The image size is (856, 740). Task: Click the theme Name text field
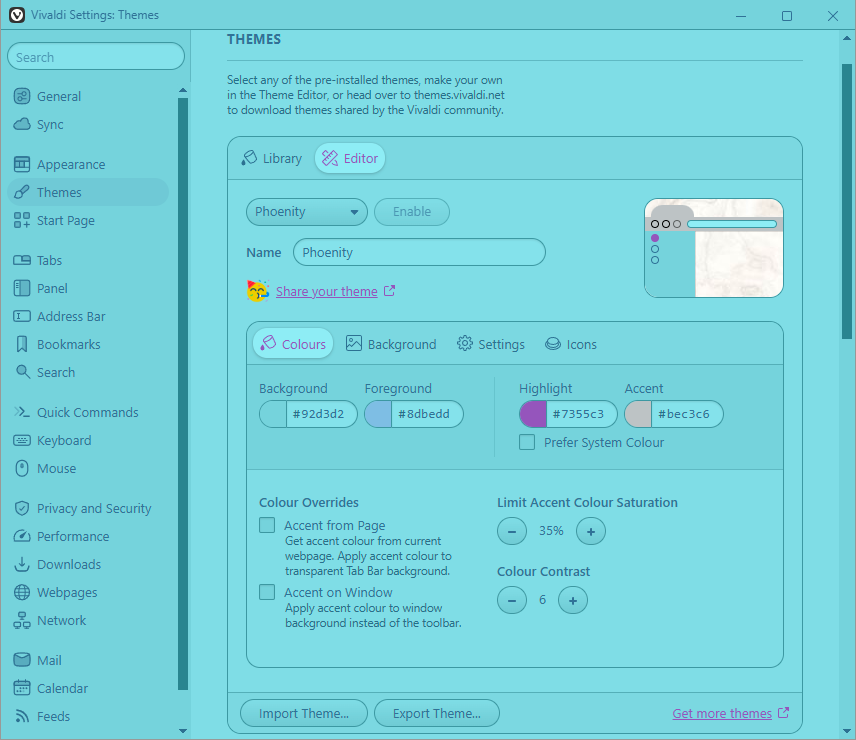pos(419,252)
